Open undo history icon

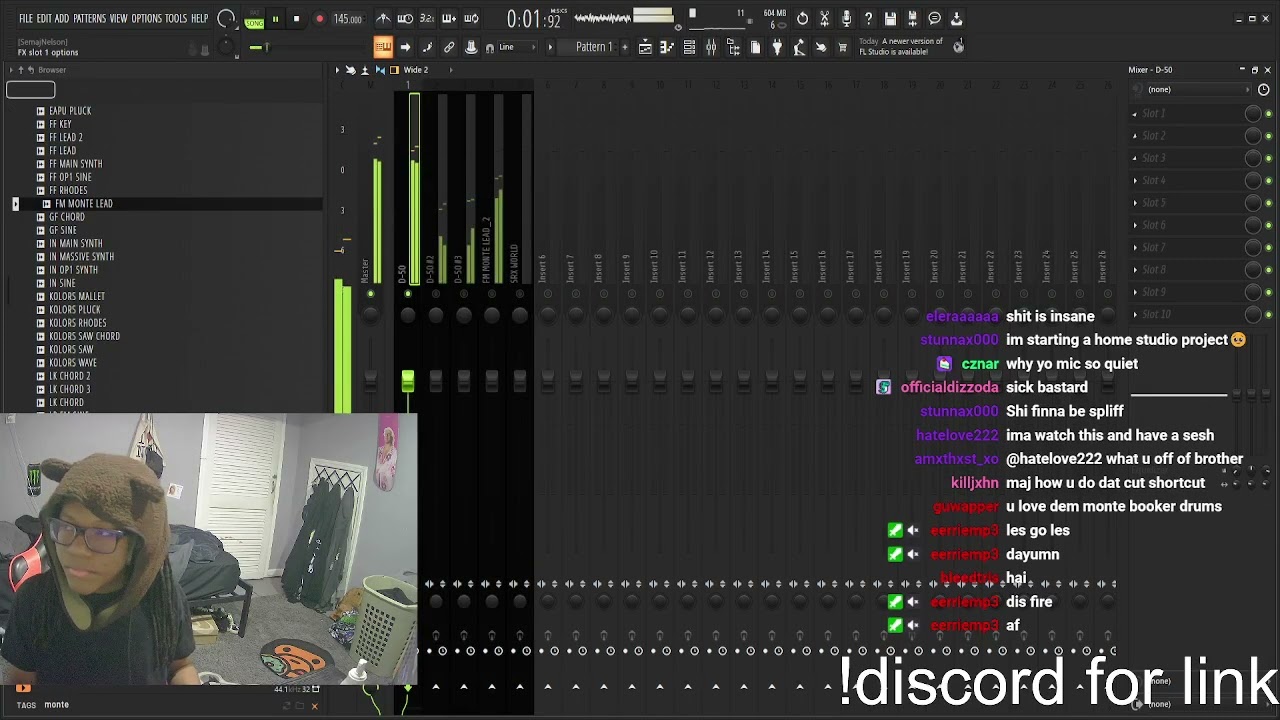(x=802, y=19)
